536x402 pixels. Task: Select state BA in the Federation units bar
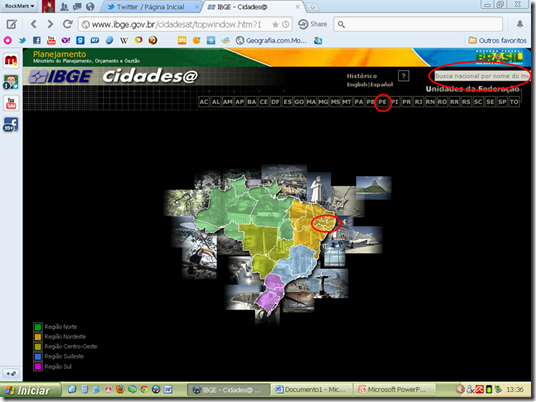click(252, 102)
